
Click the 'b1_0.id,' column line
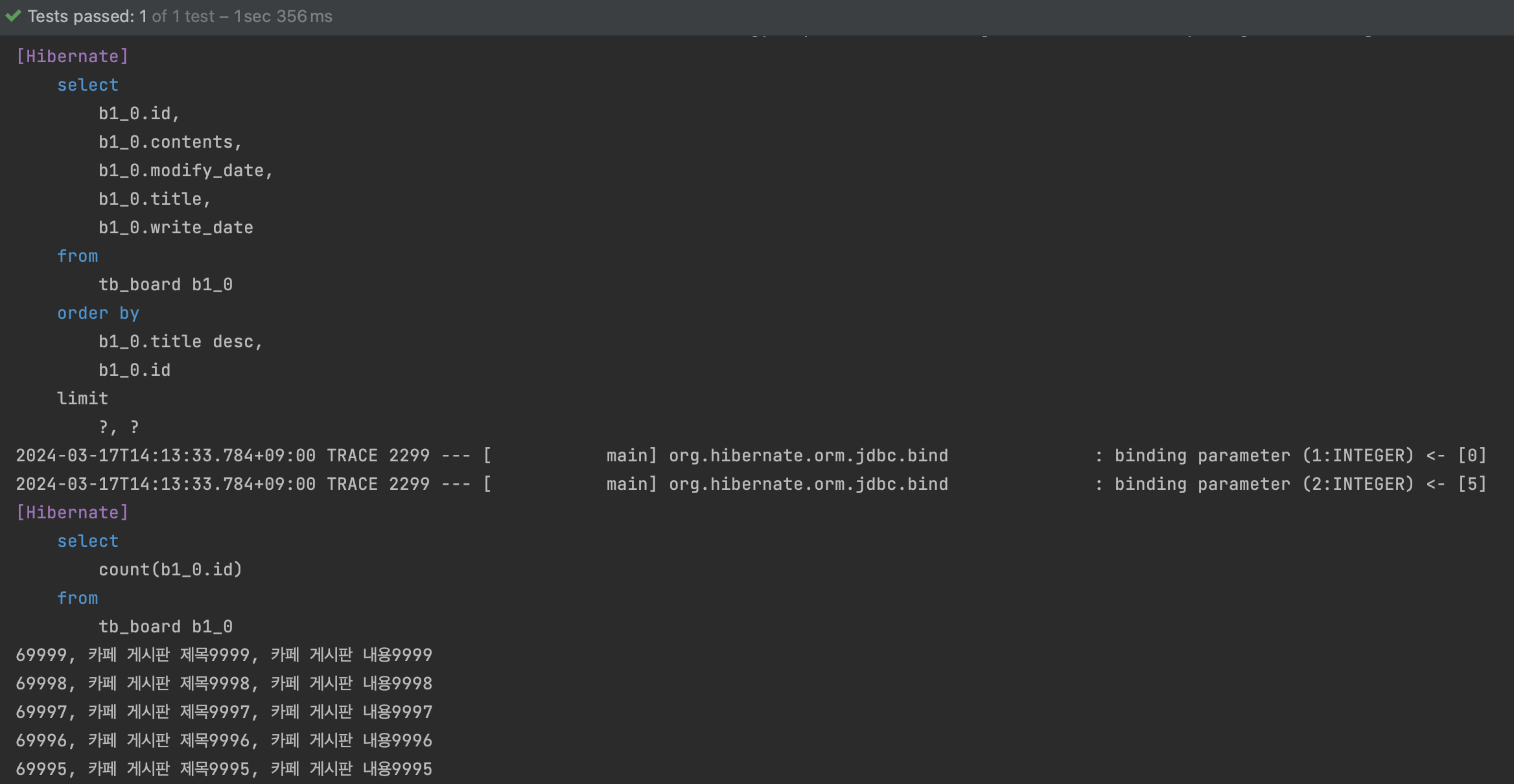[139, 113]
